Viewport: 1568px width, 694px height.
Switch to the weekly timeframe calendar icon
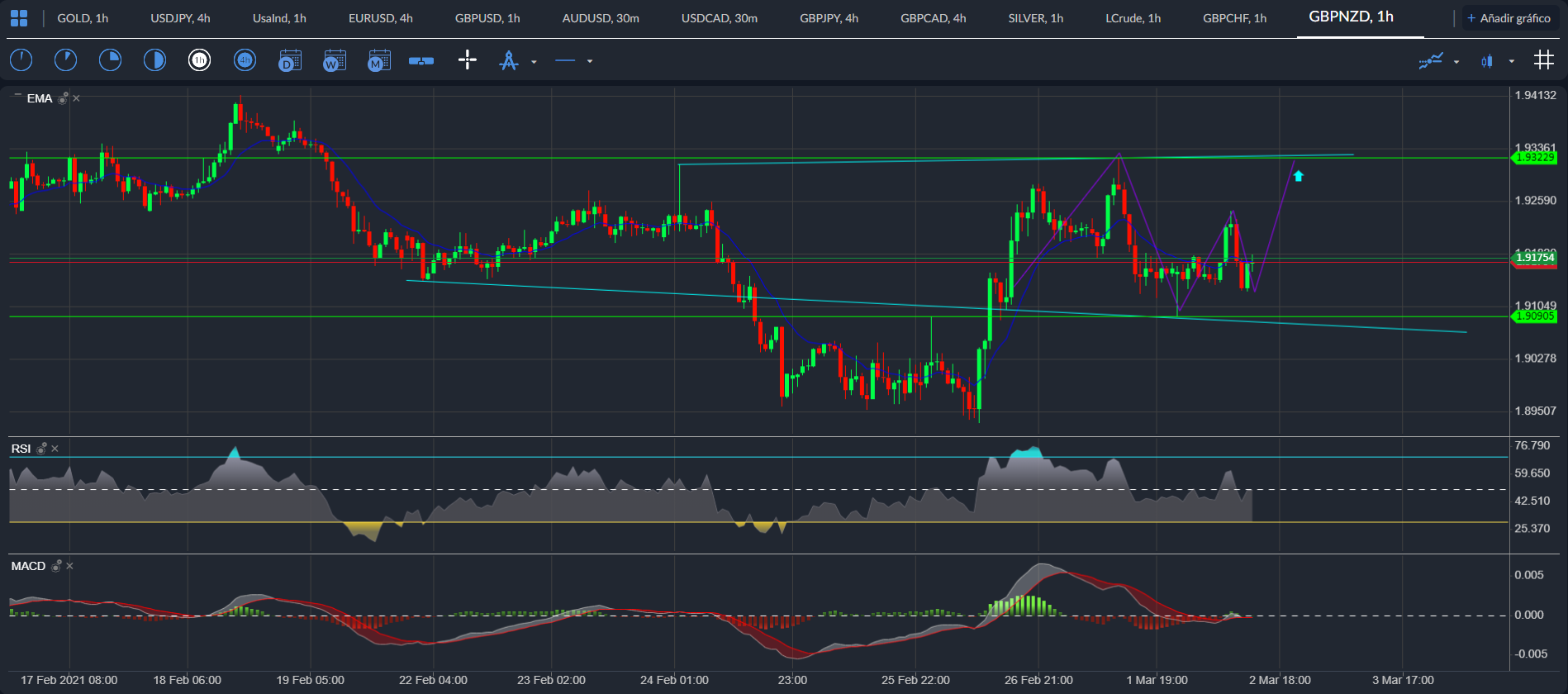tap(334, 60)
